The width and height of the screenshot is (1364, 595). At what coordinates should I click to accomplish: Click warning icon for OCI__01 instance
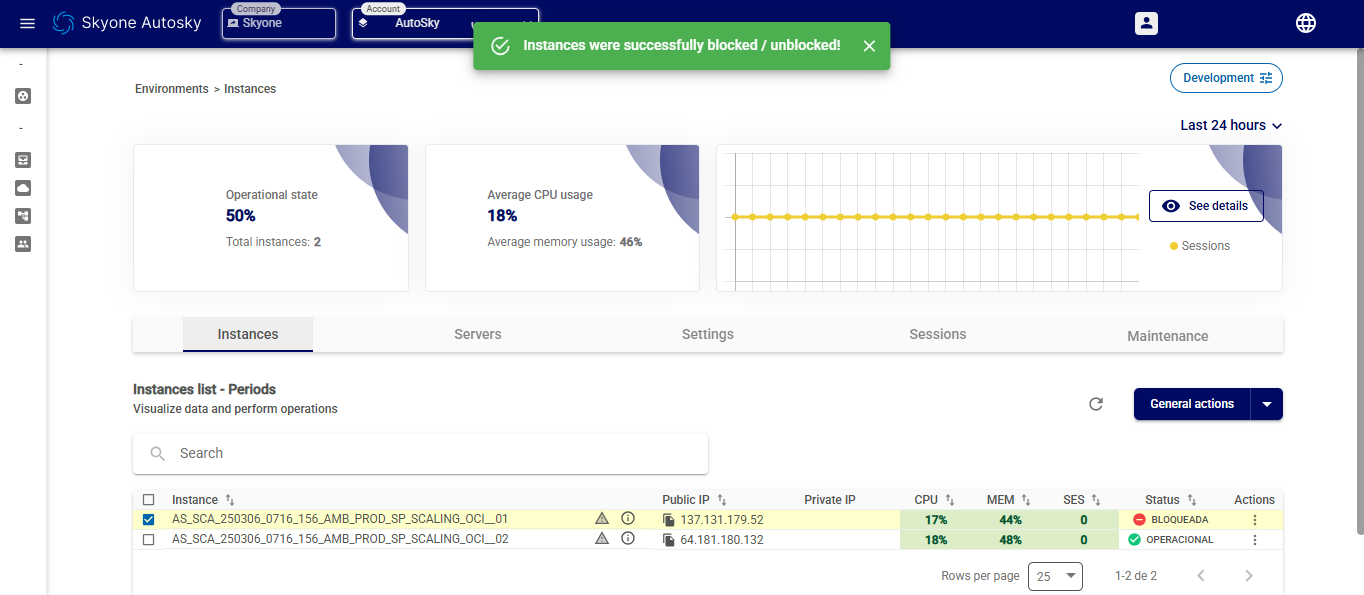[x=602, y=519]
